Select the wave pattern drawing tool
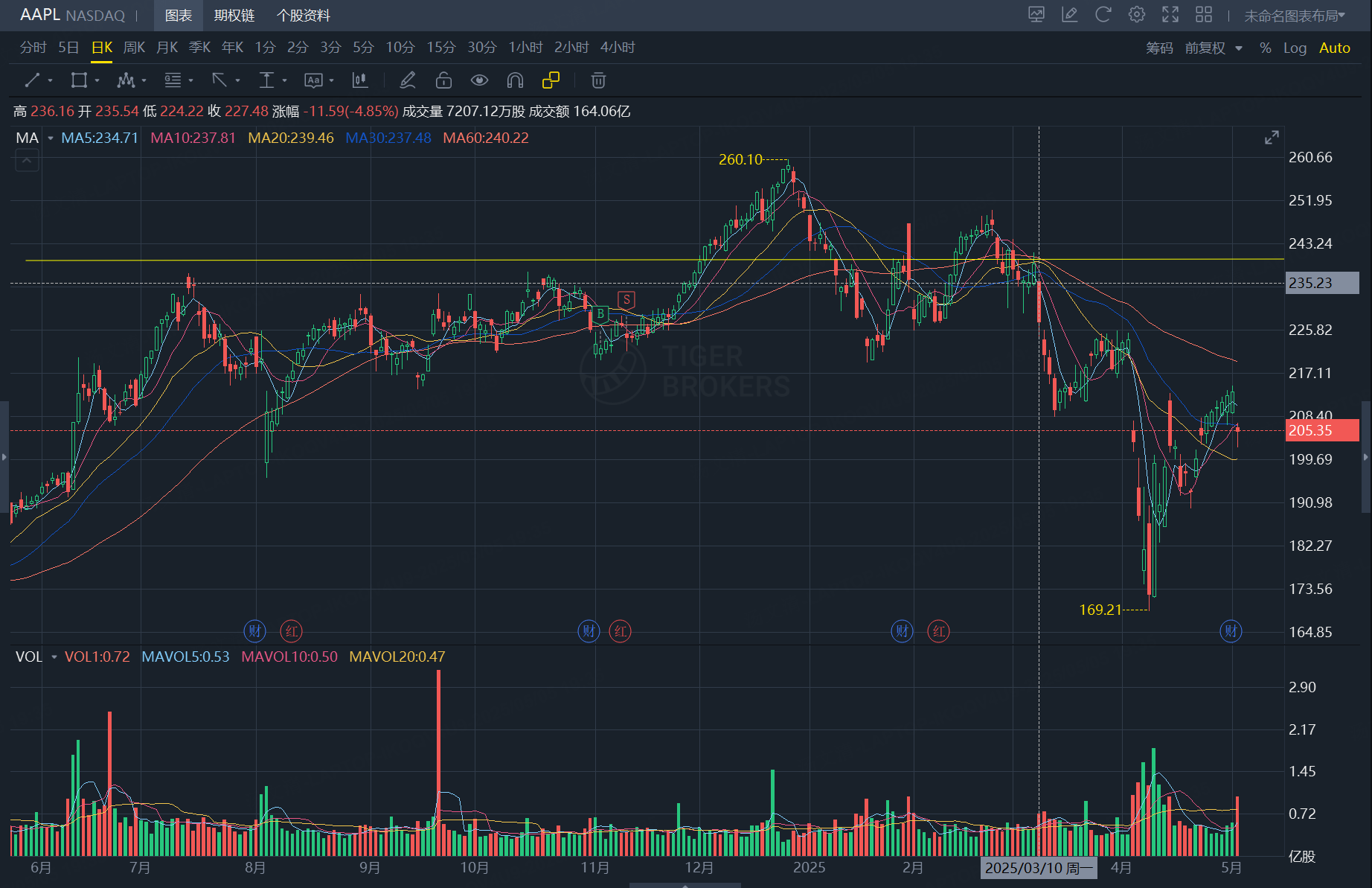The width and height of the screenshot is (1372, 888). point(126,80)
